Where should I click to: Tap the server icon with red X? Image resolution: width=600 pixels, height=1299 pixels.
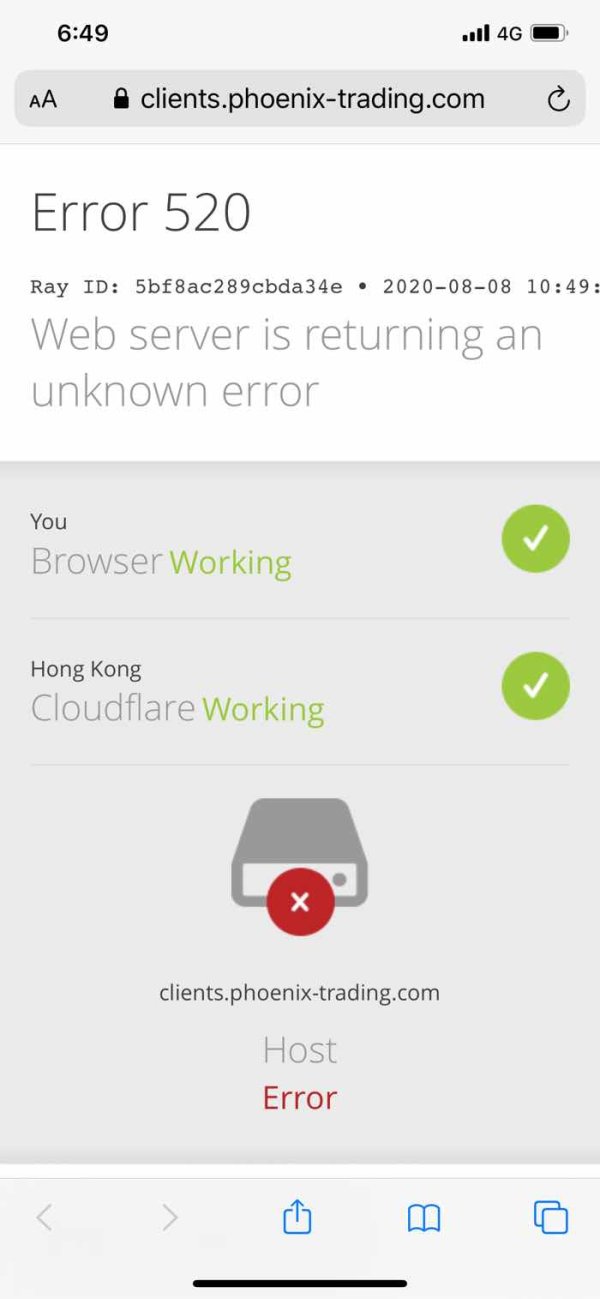[x=300, y=866]
